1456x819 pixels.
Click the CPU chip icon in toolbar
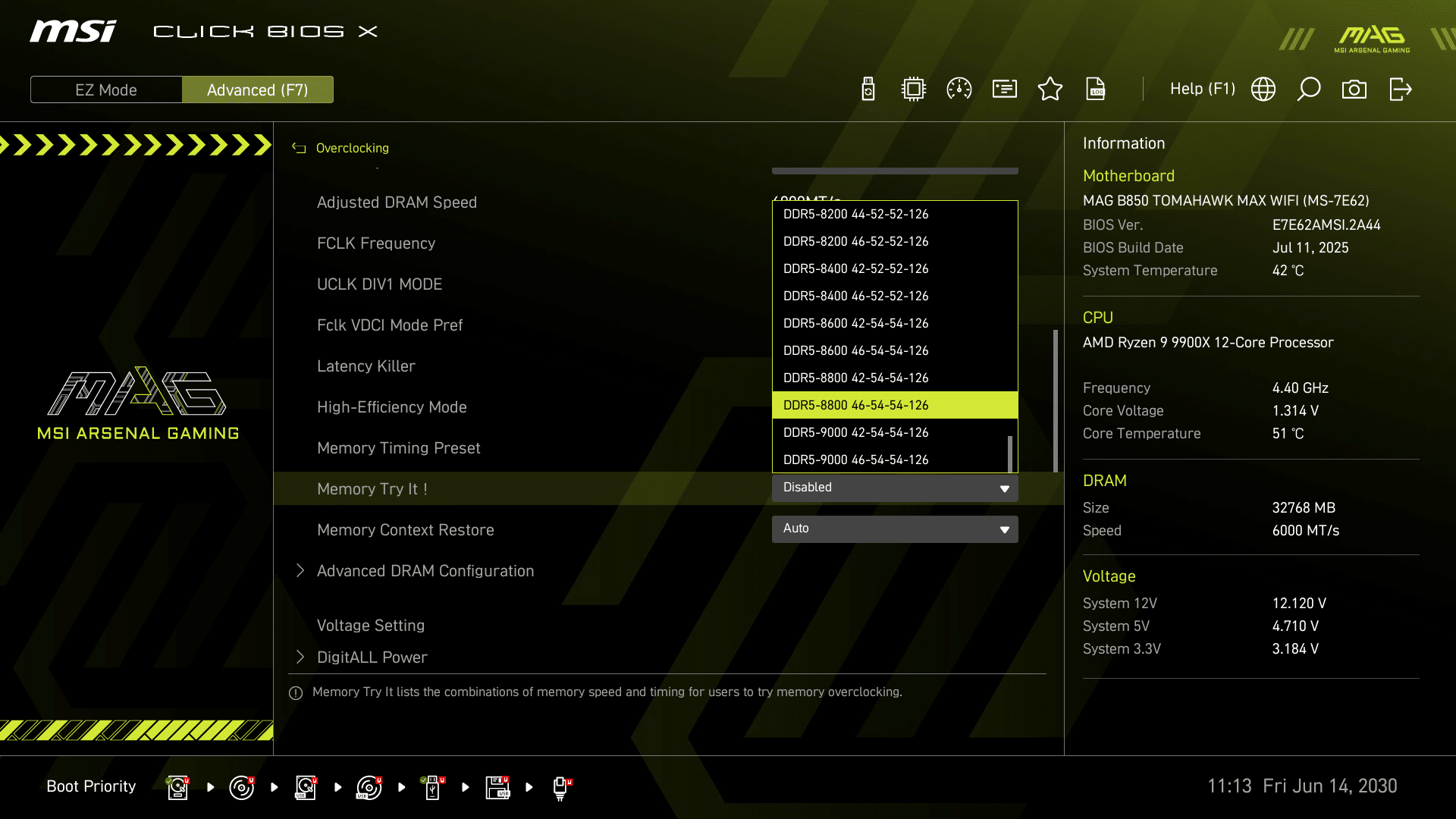914,89
